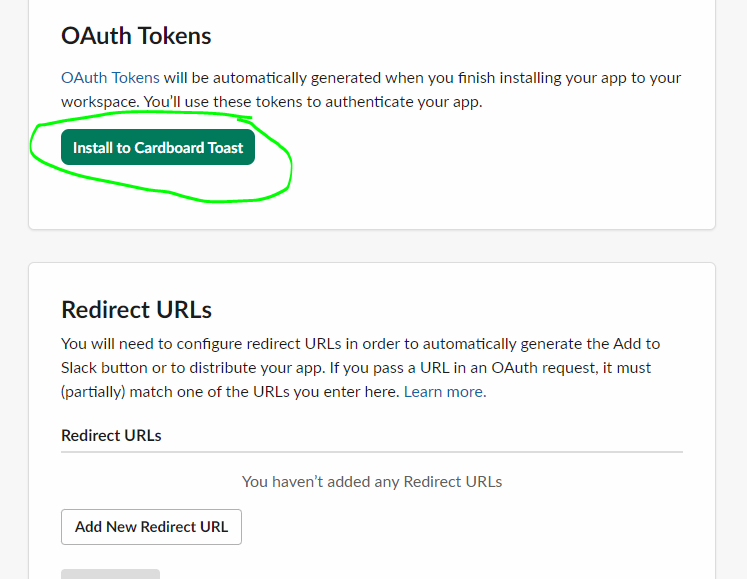Click the Install to Cardboard Toast button
This screenshot has height=579, width=747.
pyautogui.click(x=158, y=148)
